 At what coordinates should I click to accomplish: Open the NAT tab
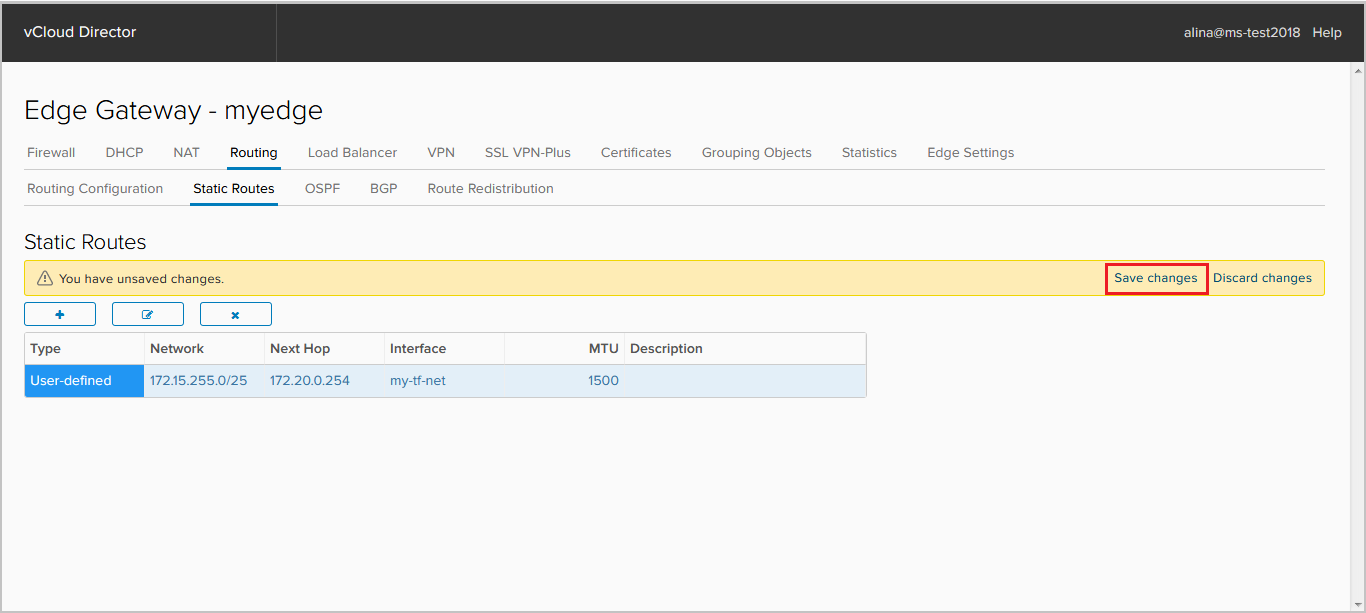tap(186, 153)
